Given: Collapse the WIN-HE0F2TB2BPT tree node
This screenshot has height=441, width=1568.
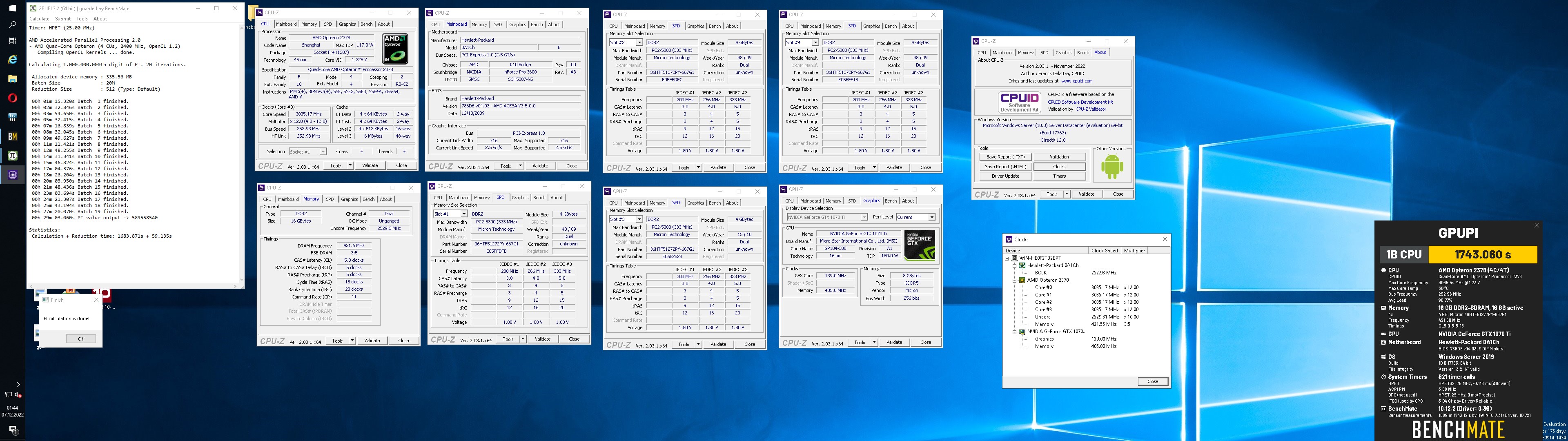Looking at the screenshot, I should coord(1007,258).
